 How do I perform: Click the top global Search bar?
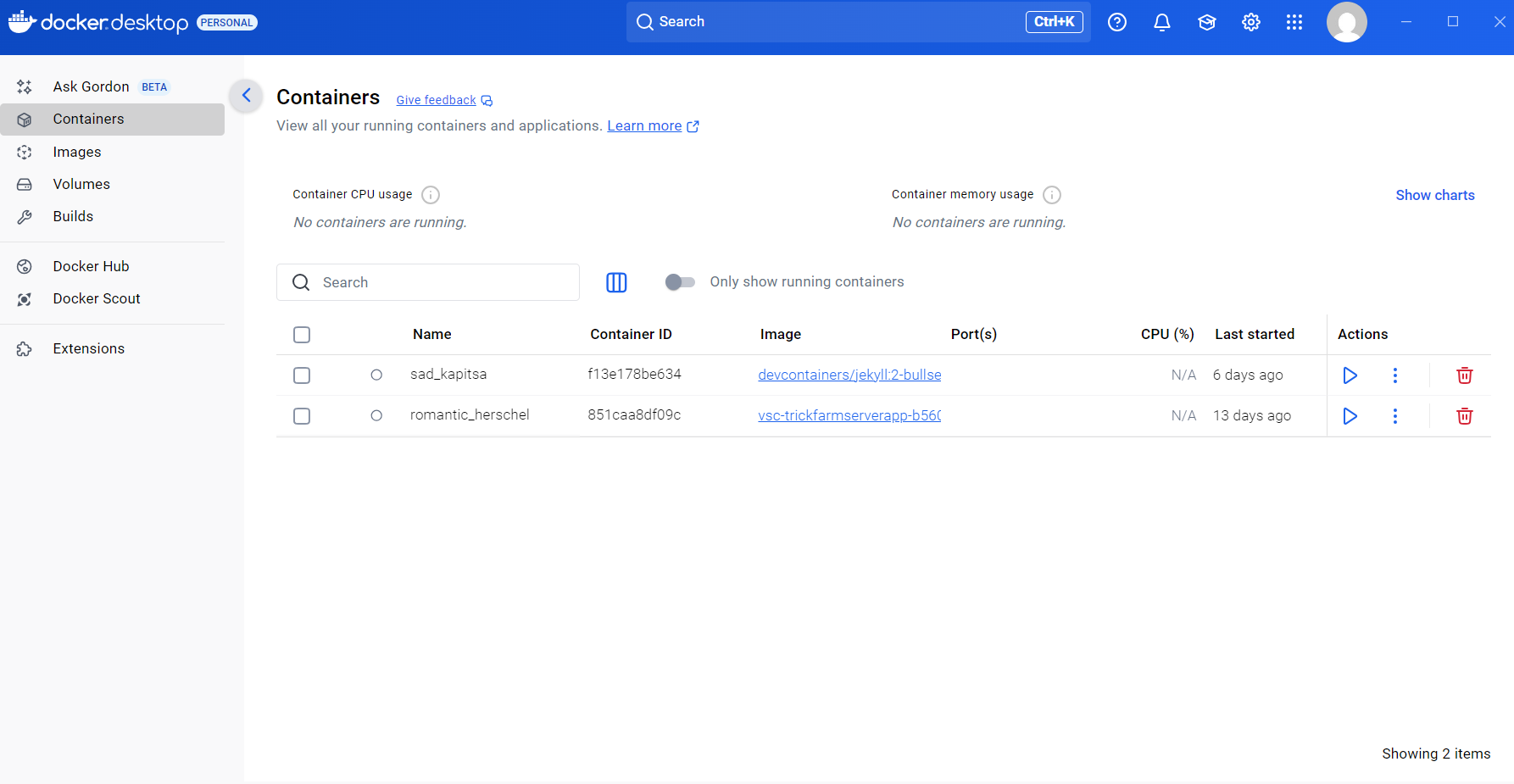[859, 22]
